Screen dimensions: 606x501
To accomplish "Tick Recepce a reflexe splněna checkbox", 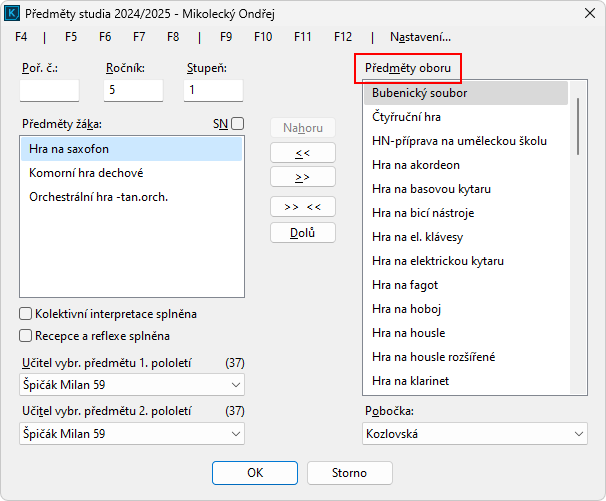I will 26,336.
